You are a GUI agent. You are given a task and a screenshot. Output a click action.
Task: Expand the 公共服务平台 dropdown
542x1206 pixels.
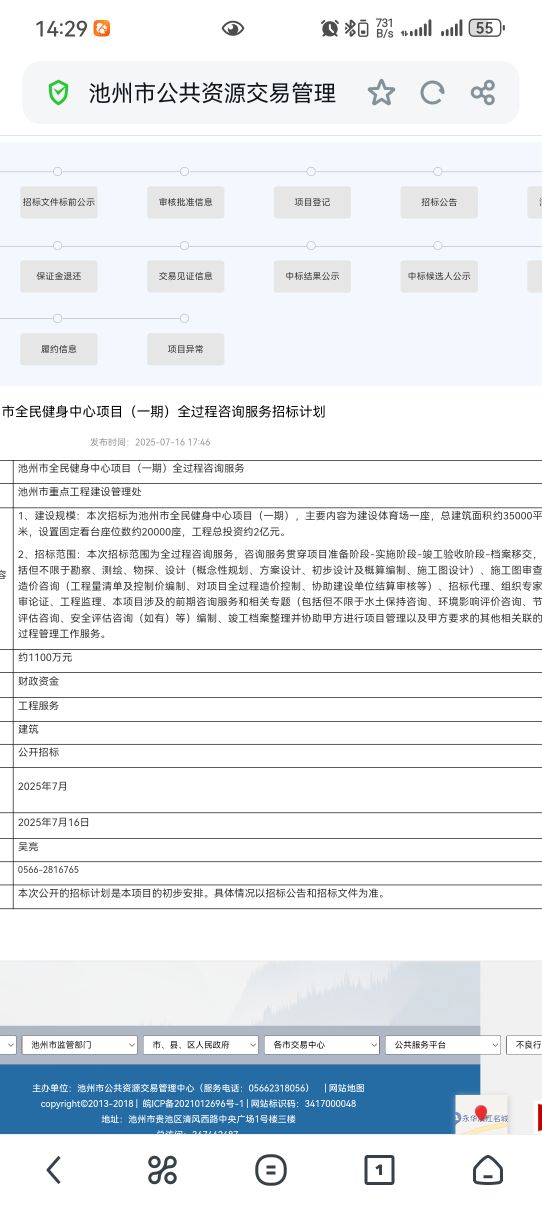(x=443, y=1044)
